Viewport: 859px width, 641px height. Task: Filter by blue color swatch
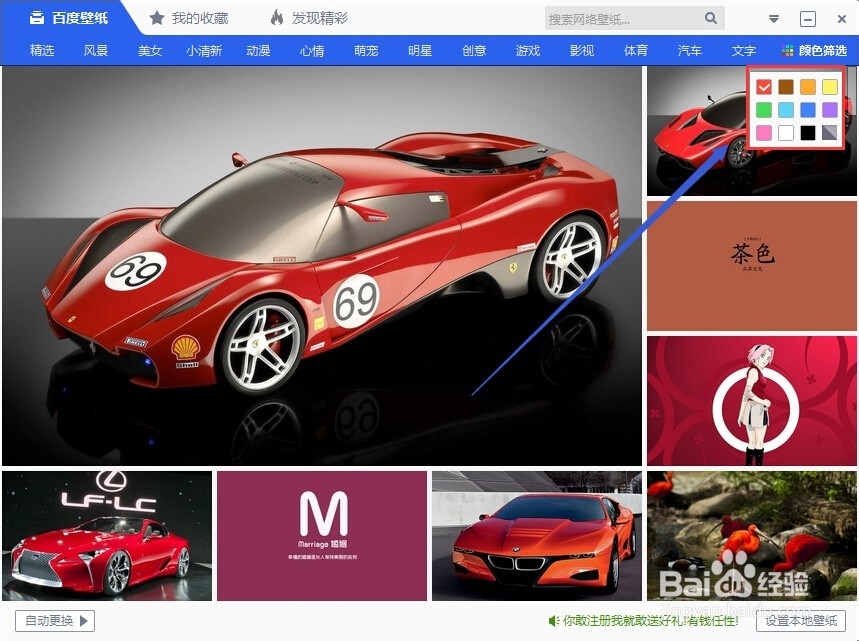click(808, 110)
